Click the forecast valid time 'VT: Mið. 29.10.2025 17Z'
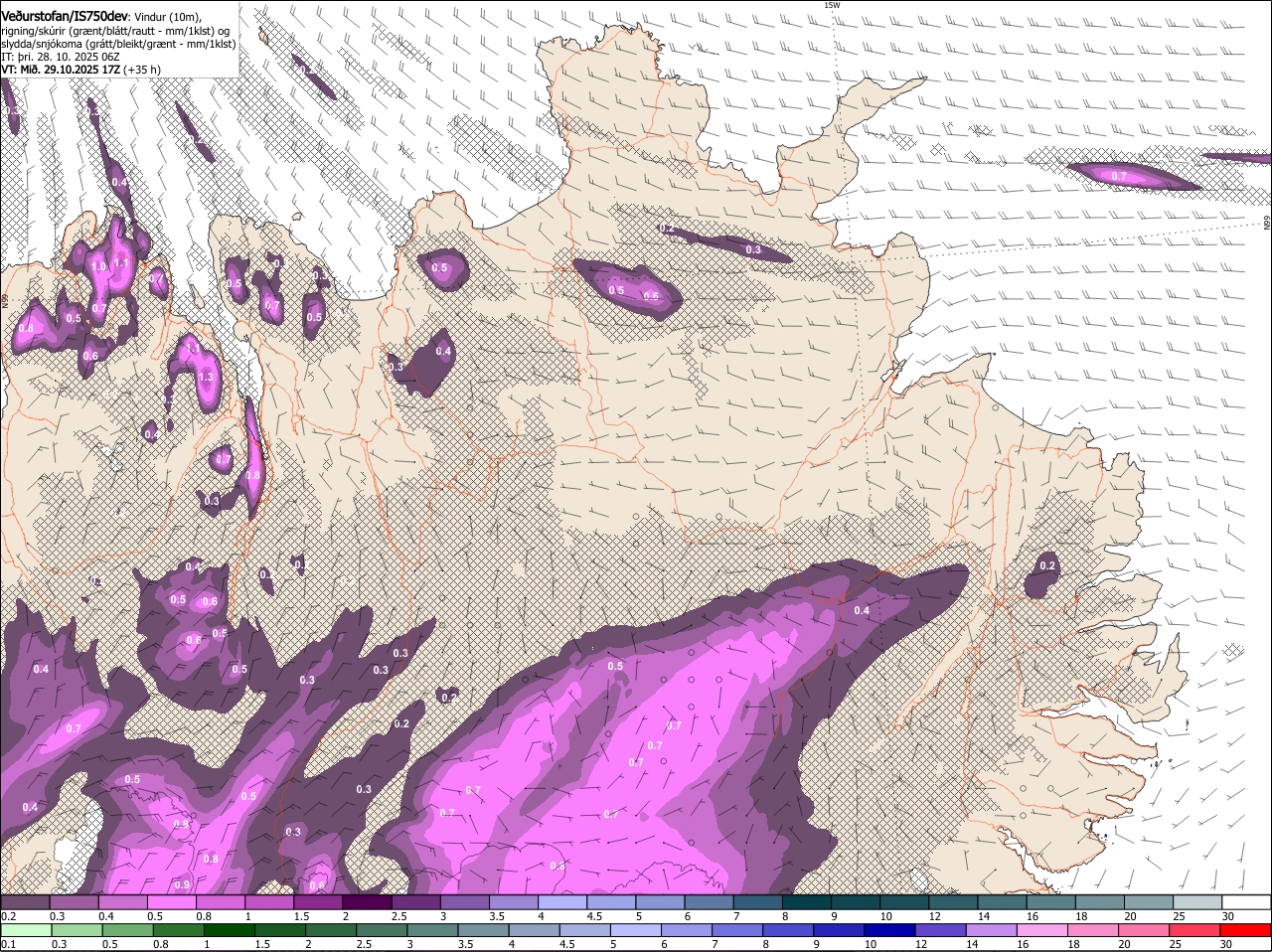The width and height of the screenshot is (1272, 952). point(62,70)
